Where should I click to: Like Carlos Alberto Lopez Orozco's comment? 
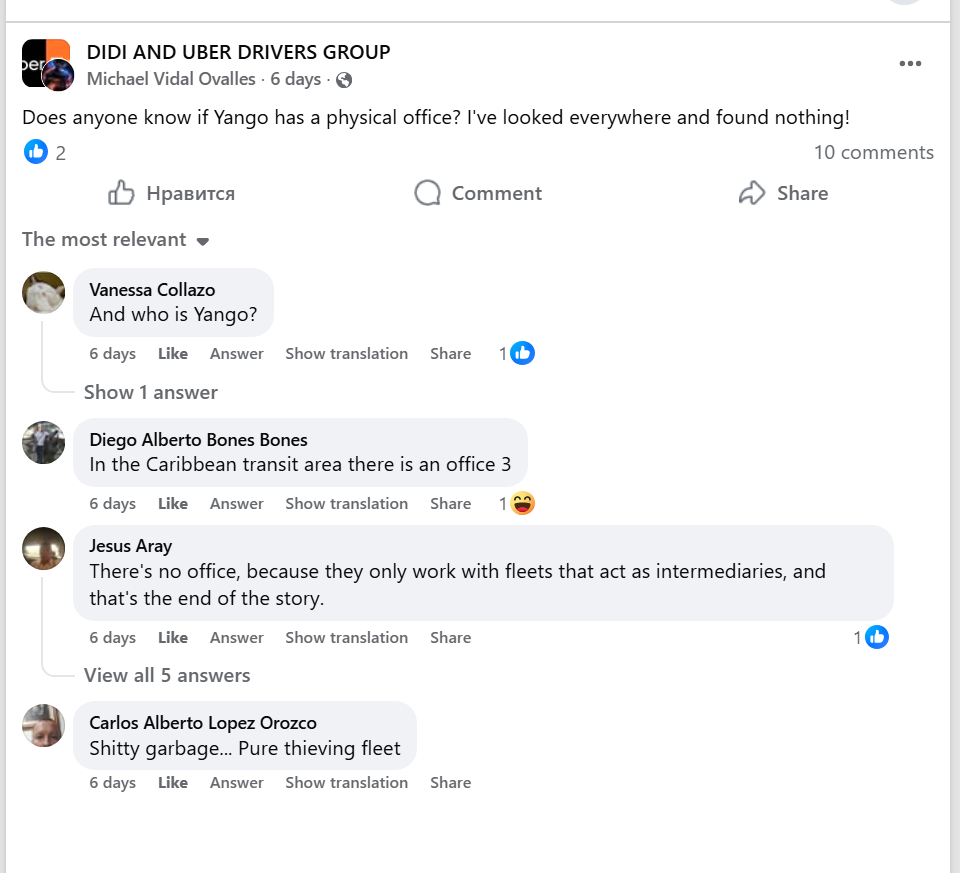(x=173, y=782)
